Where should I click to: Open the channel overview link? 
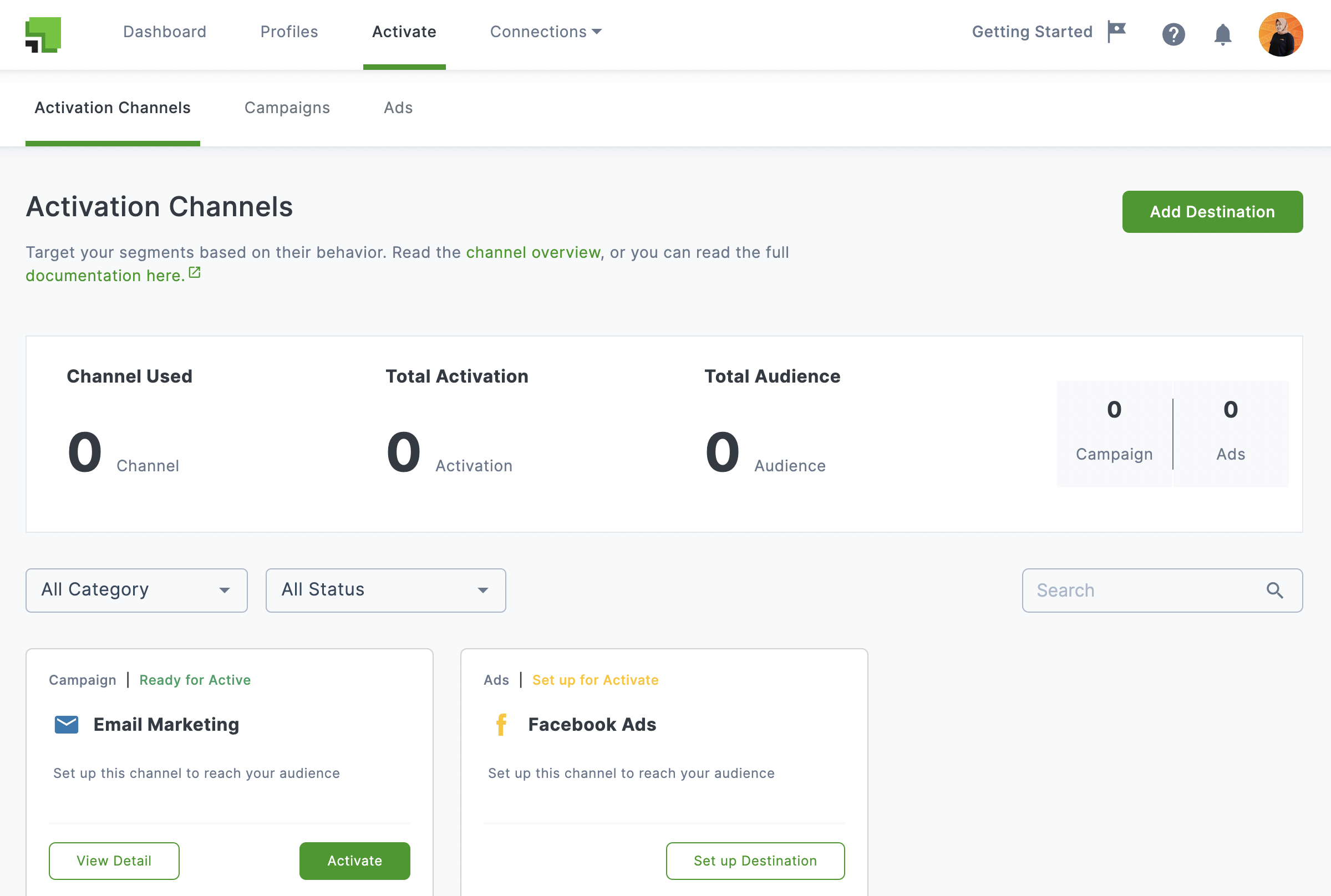(533, 252)
